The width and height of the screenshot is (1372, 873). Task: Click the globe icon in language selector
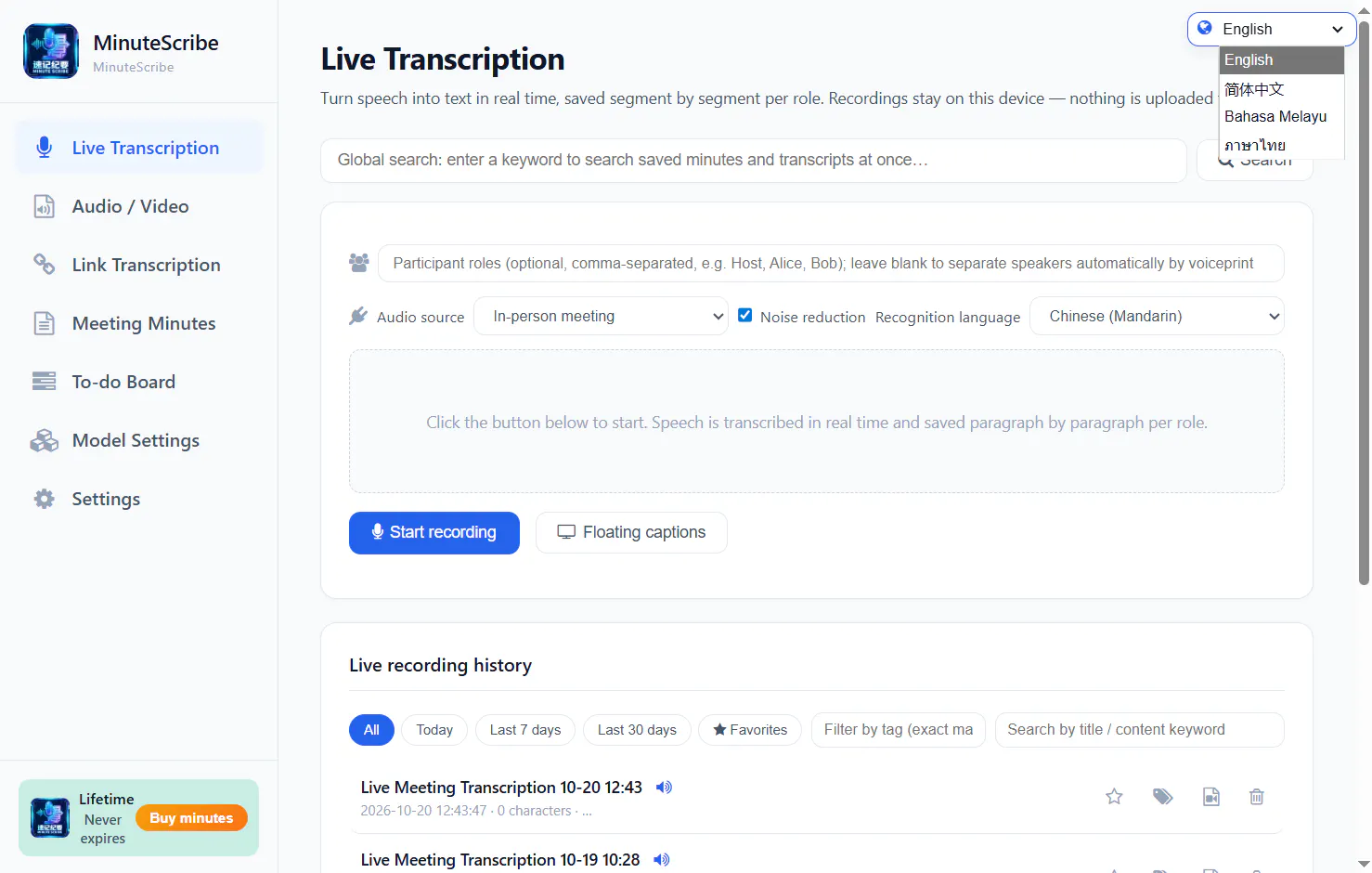point(1204,28)
